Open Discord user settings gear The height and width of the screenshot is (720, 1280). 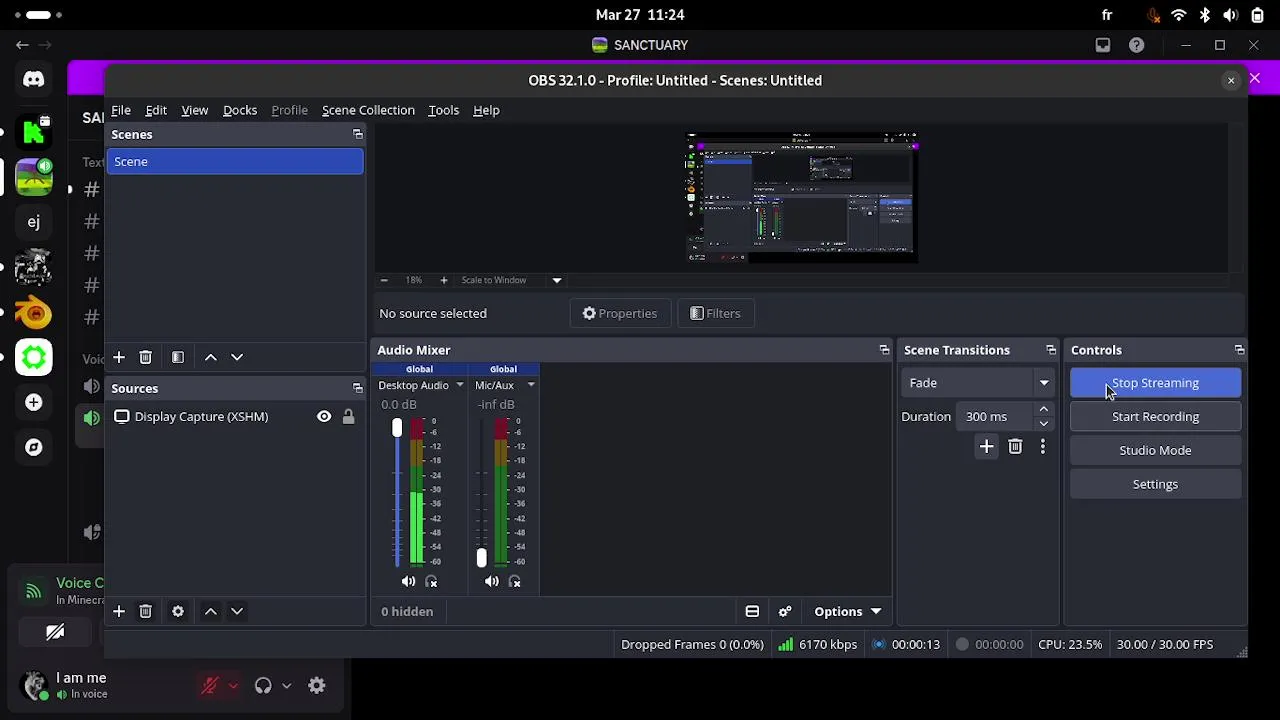point(317,686)
